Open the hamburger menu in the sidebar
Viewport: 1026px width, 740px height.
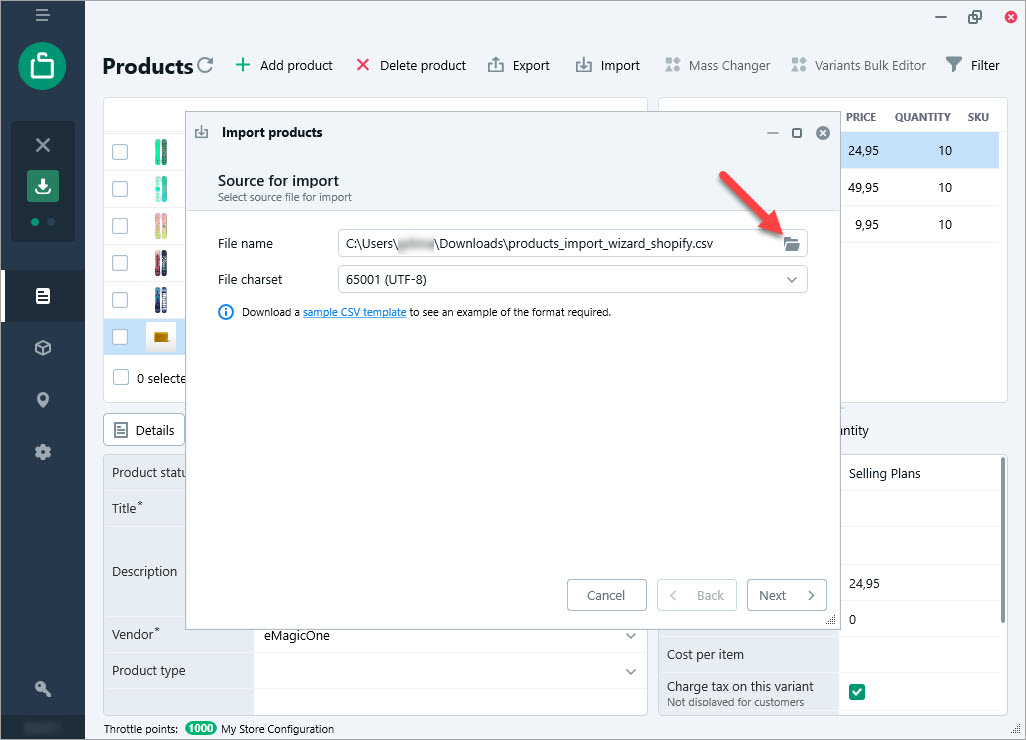(x=43, y=15)
